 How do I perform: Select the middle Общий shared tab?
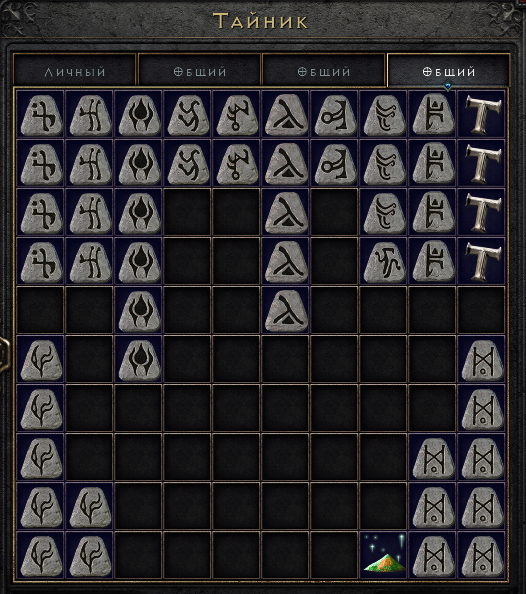coord(324,71)
